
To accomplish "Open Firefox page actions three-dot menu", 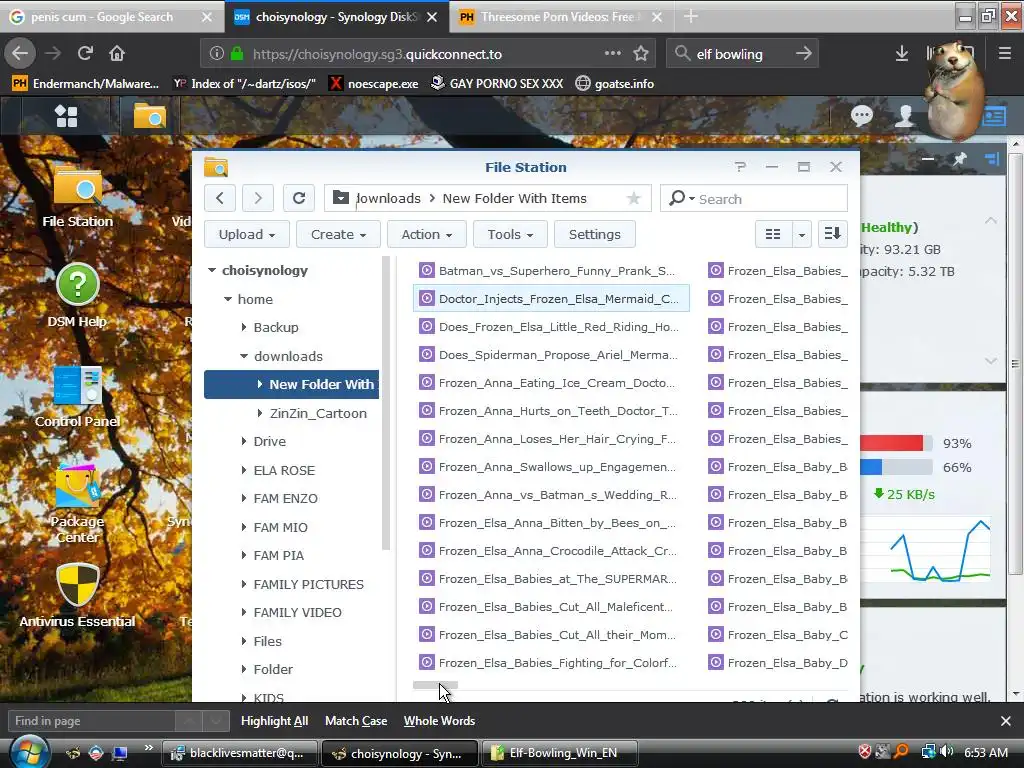I will click(613, 54).
